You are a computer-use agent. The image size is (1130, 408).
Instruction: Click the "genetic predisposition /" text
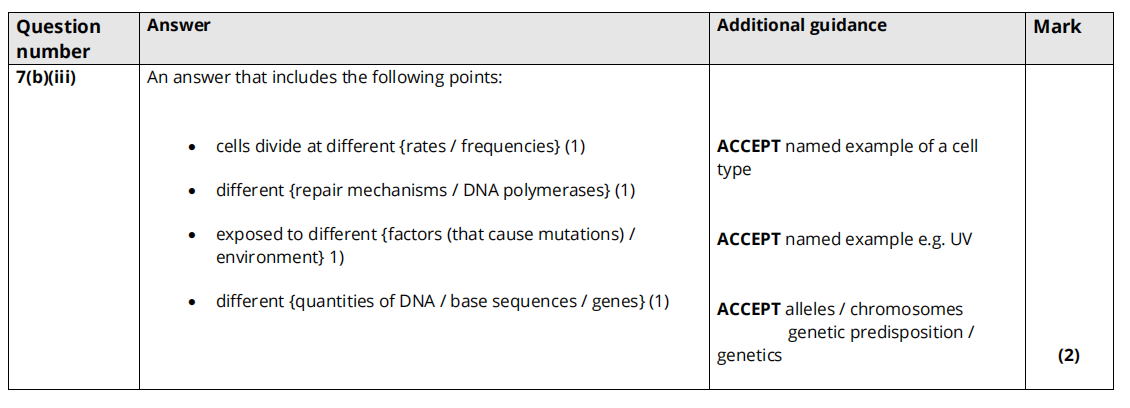(x=880, y=332)
